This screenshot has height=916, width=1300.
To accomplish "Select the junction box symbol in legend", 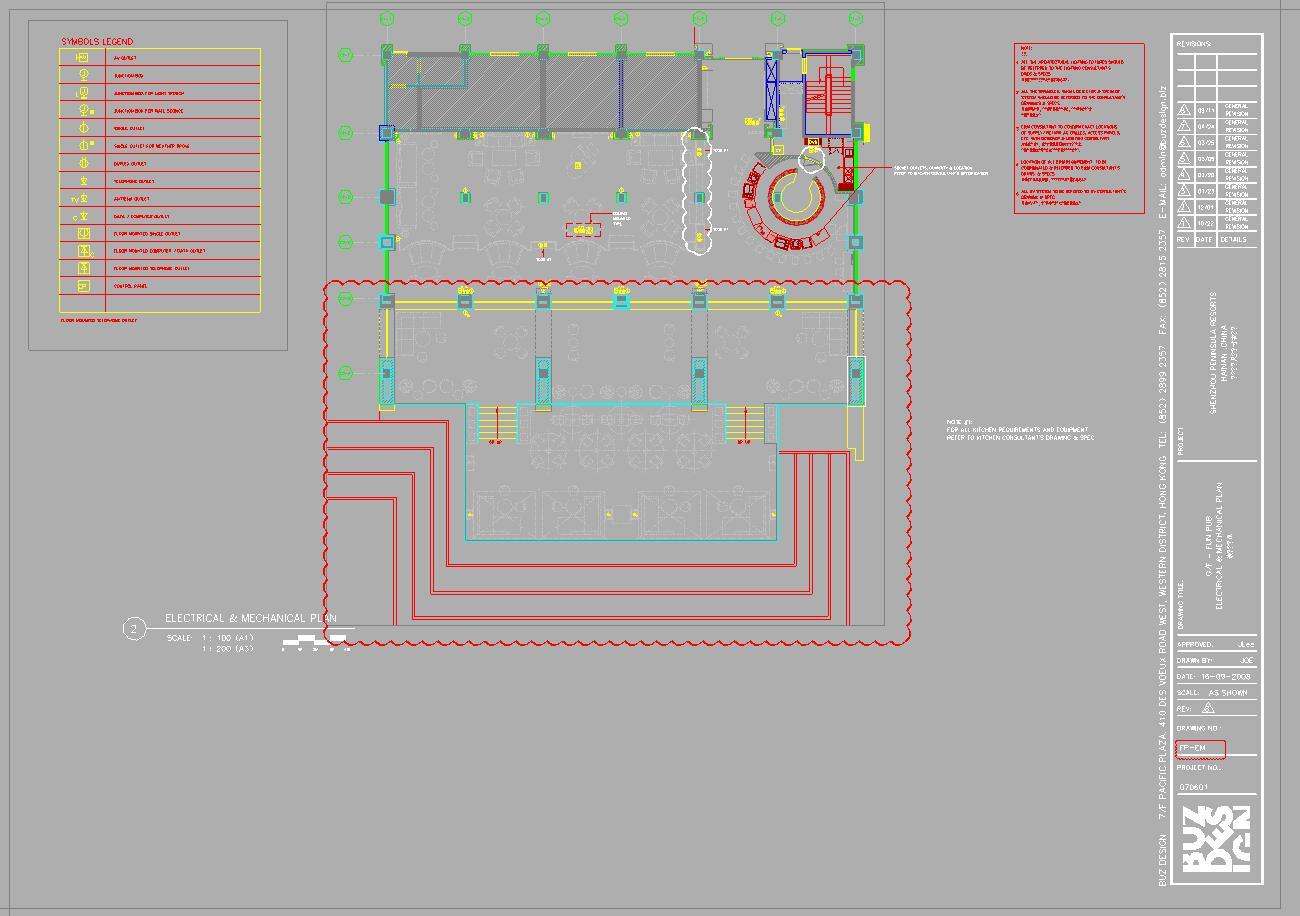I will coord(83,75).
